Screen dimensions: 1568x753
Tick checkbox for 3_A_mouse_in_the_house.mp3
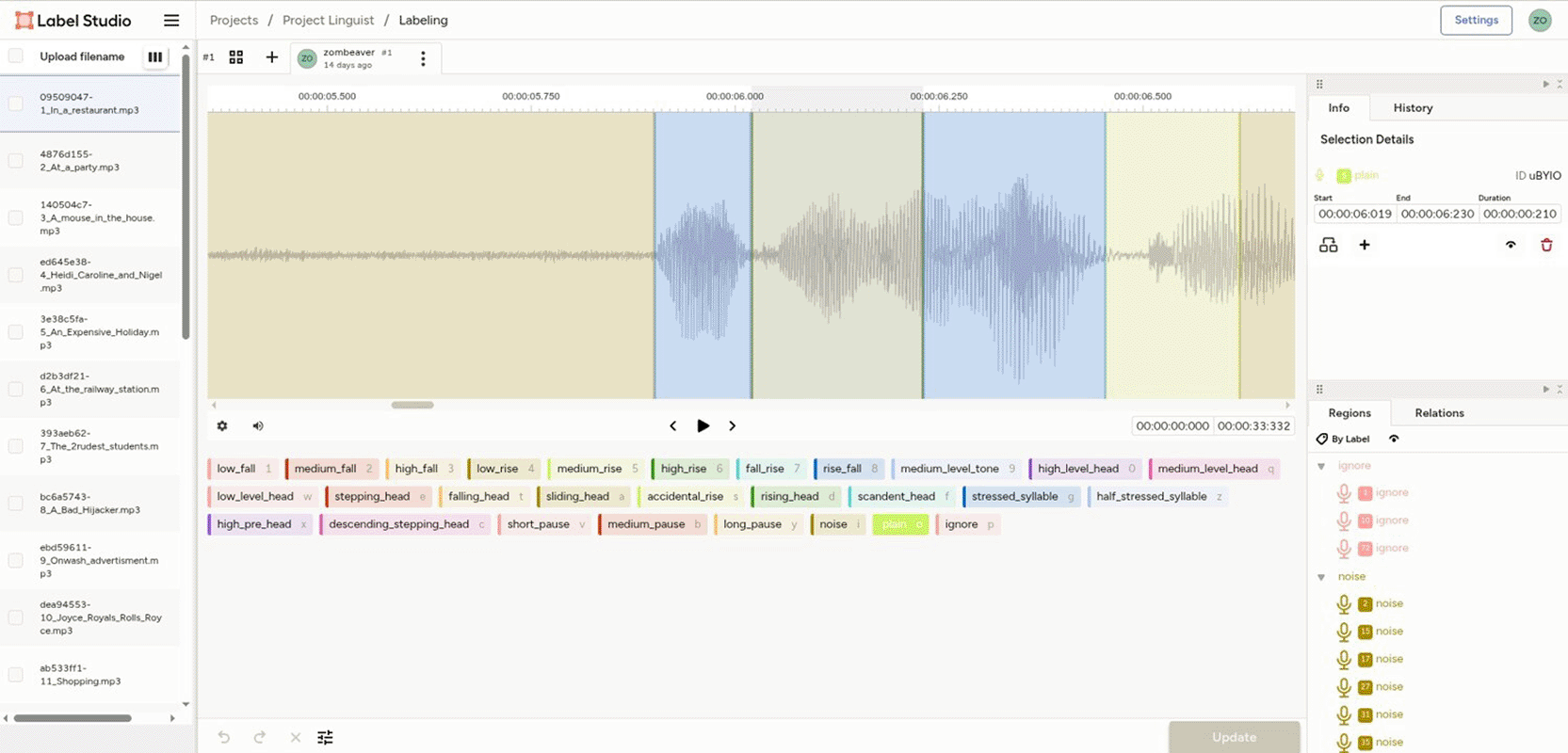click(x=16, y=217)
